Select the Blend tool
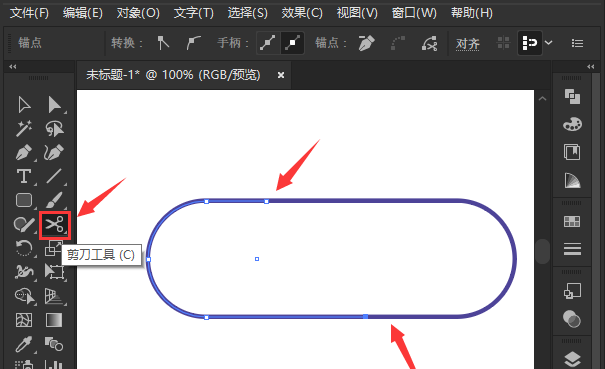This screenshot has height=369, width=605. tap(54, 344)
